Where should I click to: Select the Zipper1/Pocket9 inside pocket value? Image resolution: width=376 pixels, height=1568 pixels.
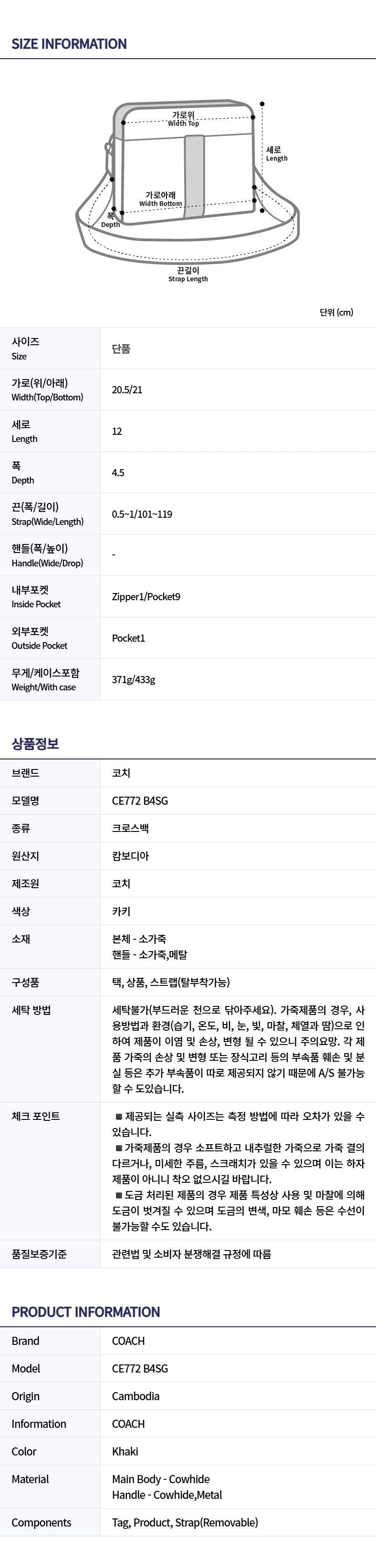(x=146, y=596)
